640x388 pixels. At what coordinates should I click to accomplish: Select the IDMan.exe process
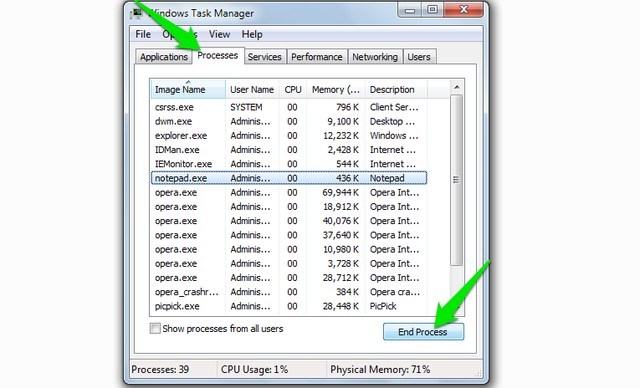click(289, 150)
